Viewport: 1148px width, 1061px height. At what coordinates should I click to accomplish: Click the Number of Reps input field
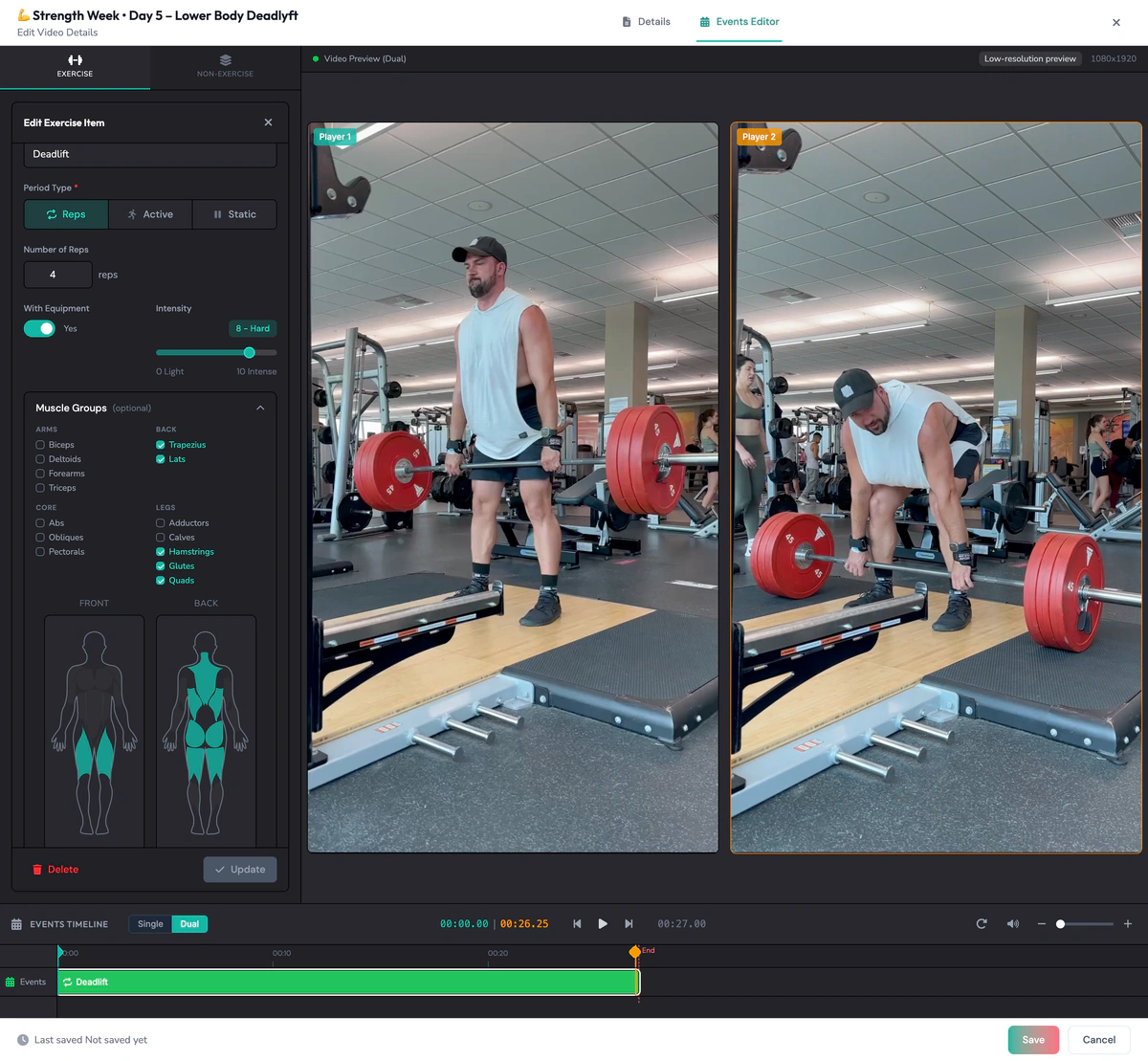[x=57, y=275]
